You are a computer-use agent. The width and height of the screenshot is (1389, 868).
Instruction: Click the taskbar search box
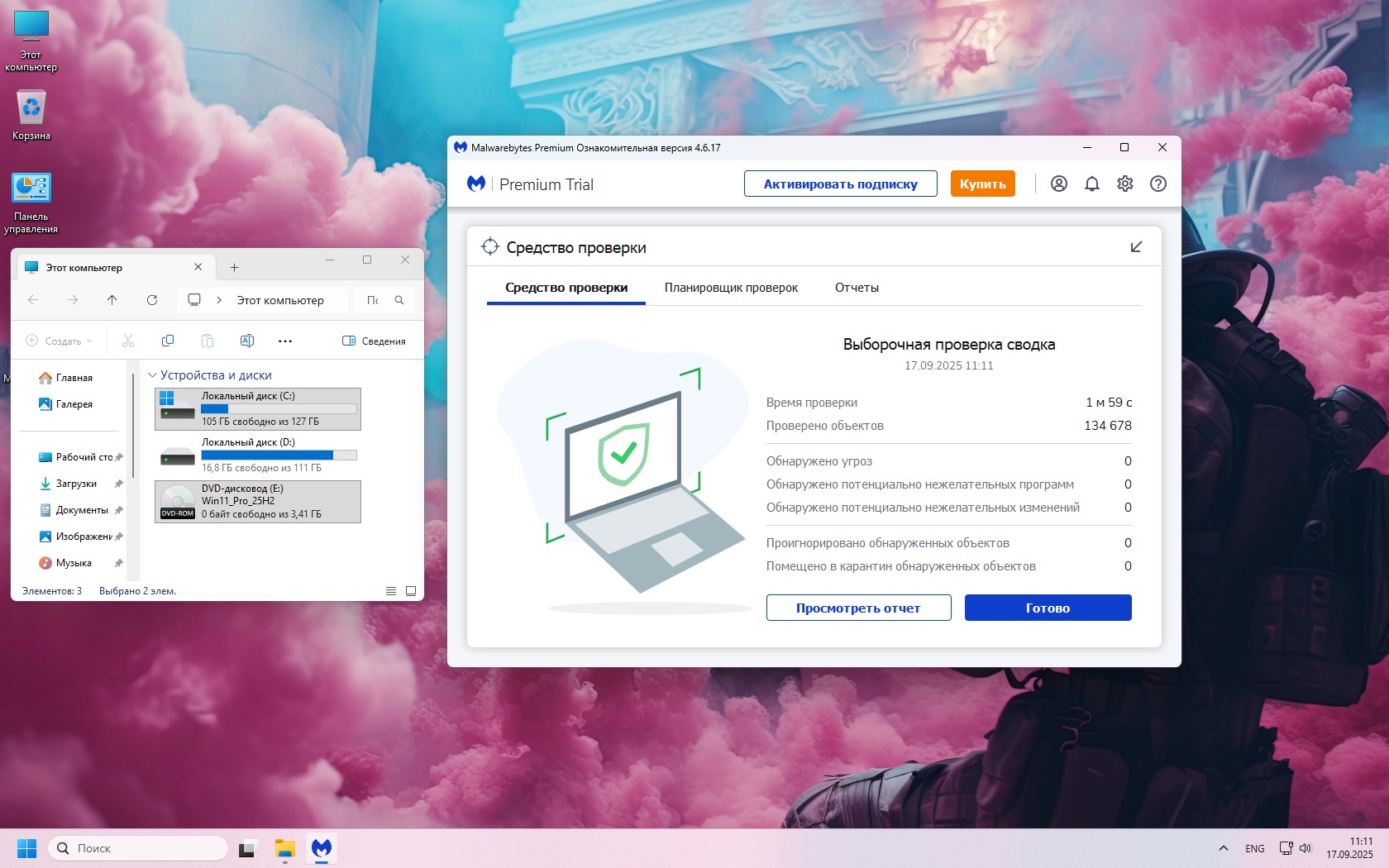coord(138,848)
